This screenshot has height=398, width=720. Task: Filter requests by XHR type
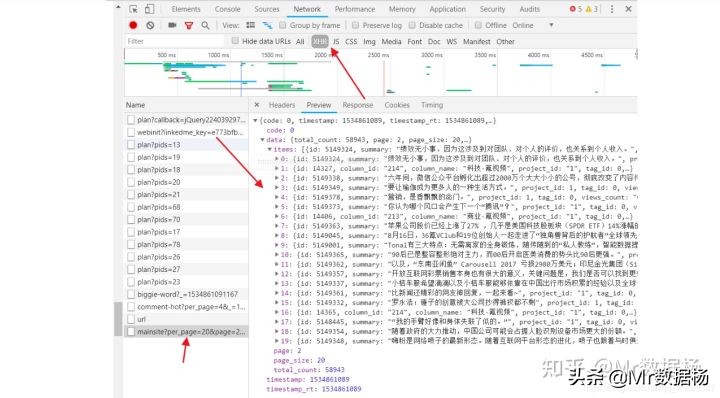click(x=320, y=41)
